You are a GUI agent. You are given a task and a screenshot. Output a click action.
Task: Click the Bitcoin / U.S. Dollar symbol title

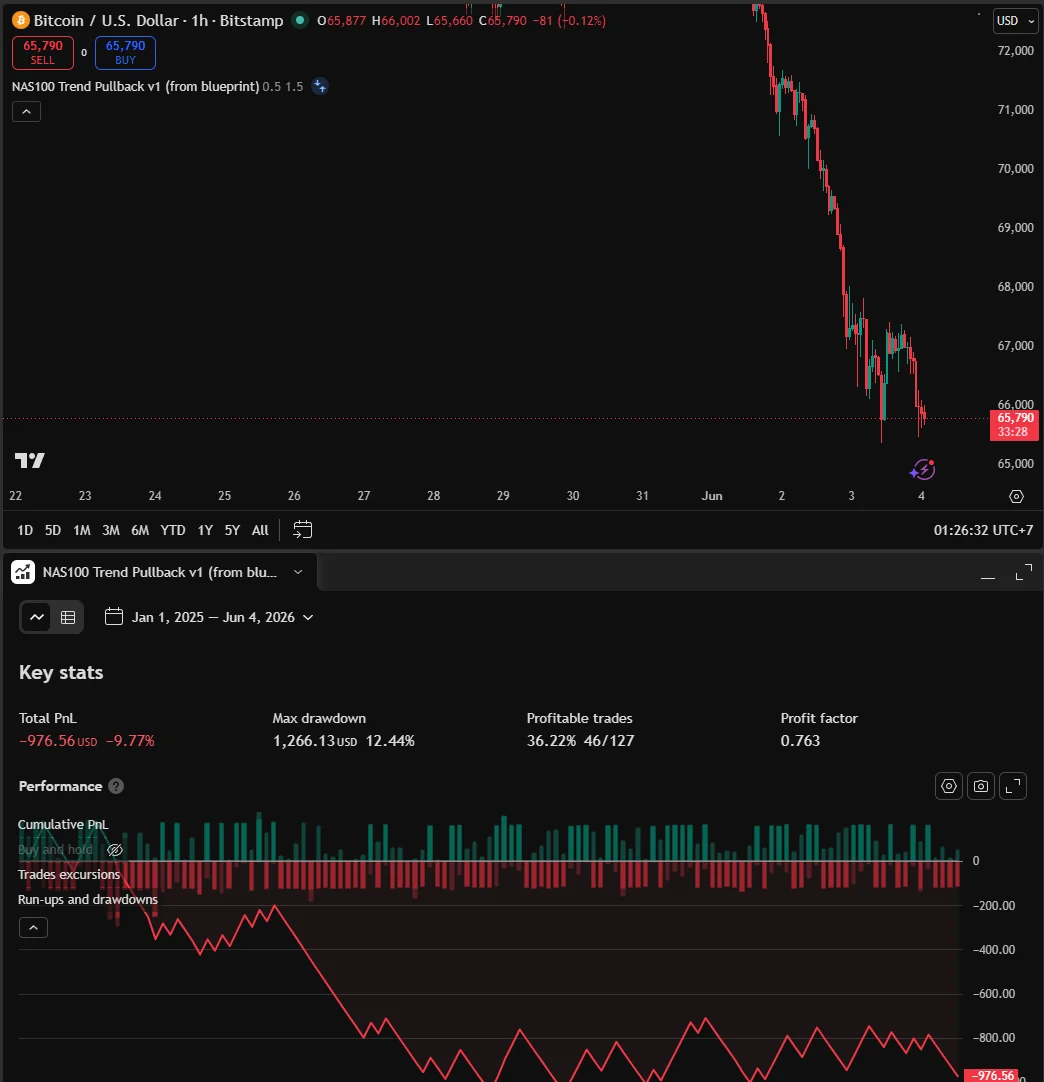(x=106, y=20)
